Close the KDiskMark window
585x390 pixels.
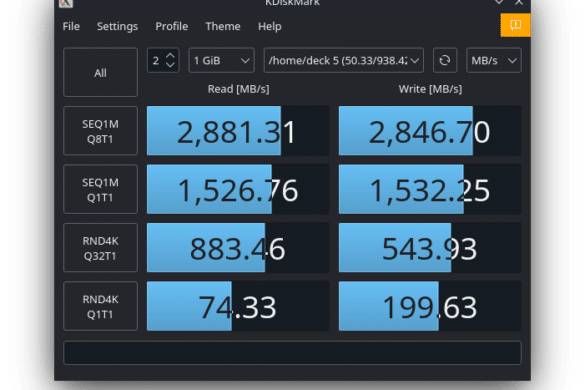point(519,2)
